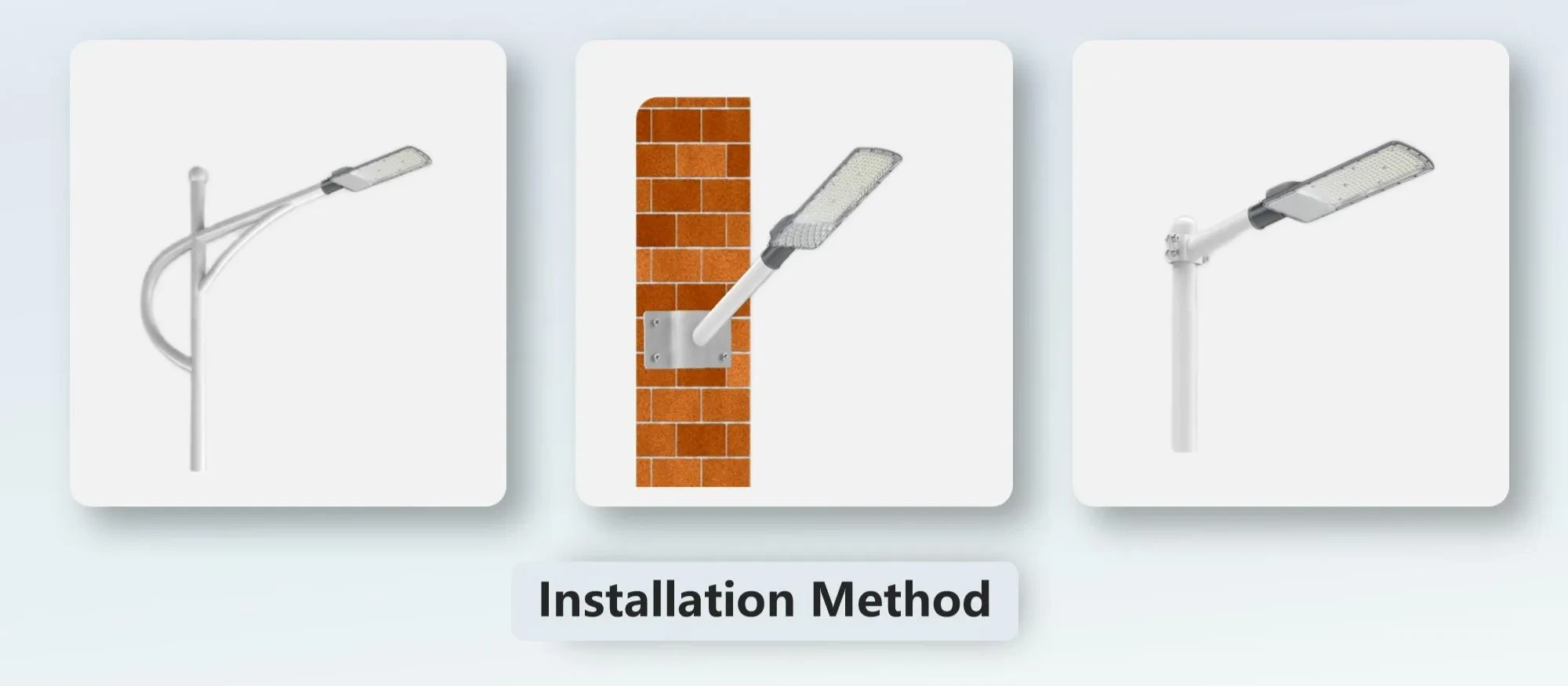This screenshot has height=686, width=1568.
Task: Click the ball finial atop the curved pole
Action: tap(198, 172)
